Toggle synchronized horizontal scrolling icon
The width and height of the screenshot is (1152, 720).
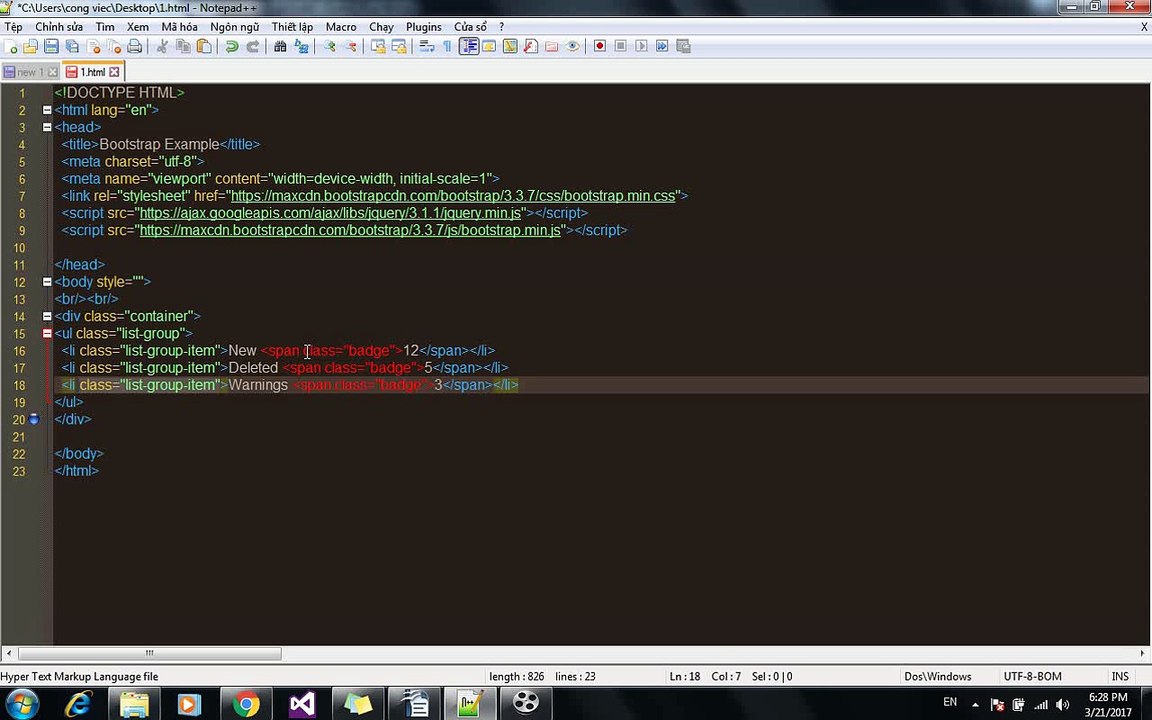[399, 46]
